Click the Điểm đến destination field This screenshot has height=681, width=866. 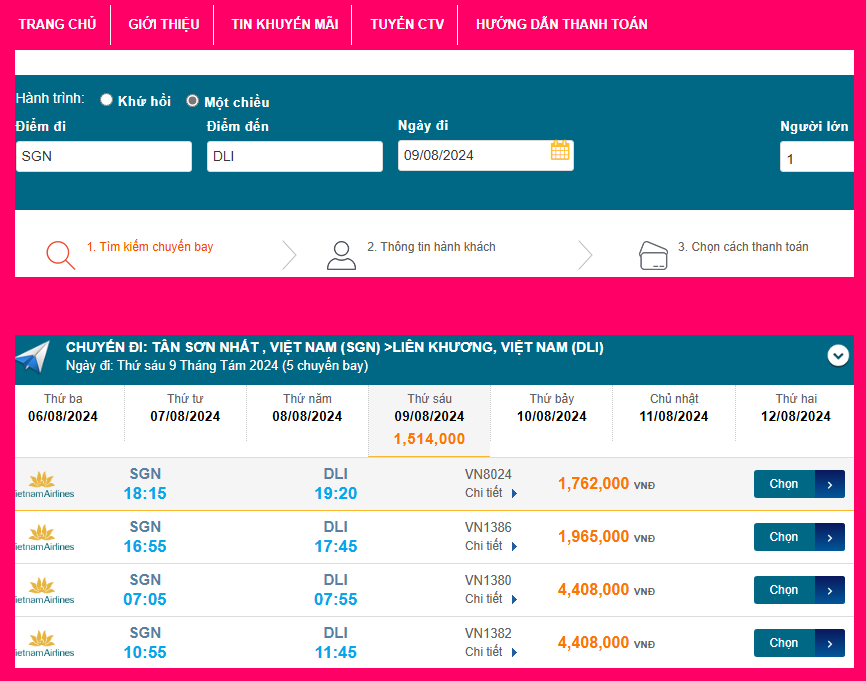tap(294, 156)
